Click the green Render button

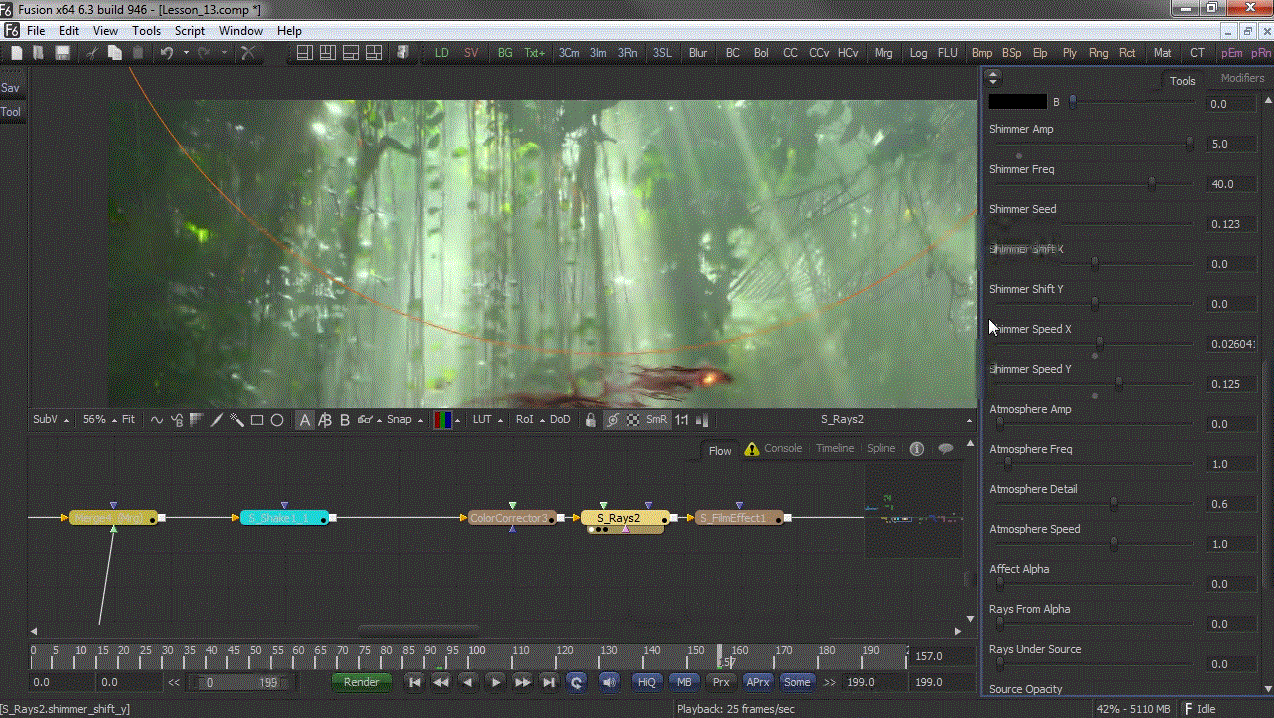point(361,682)
